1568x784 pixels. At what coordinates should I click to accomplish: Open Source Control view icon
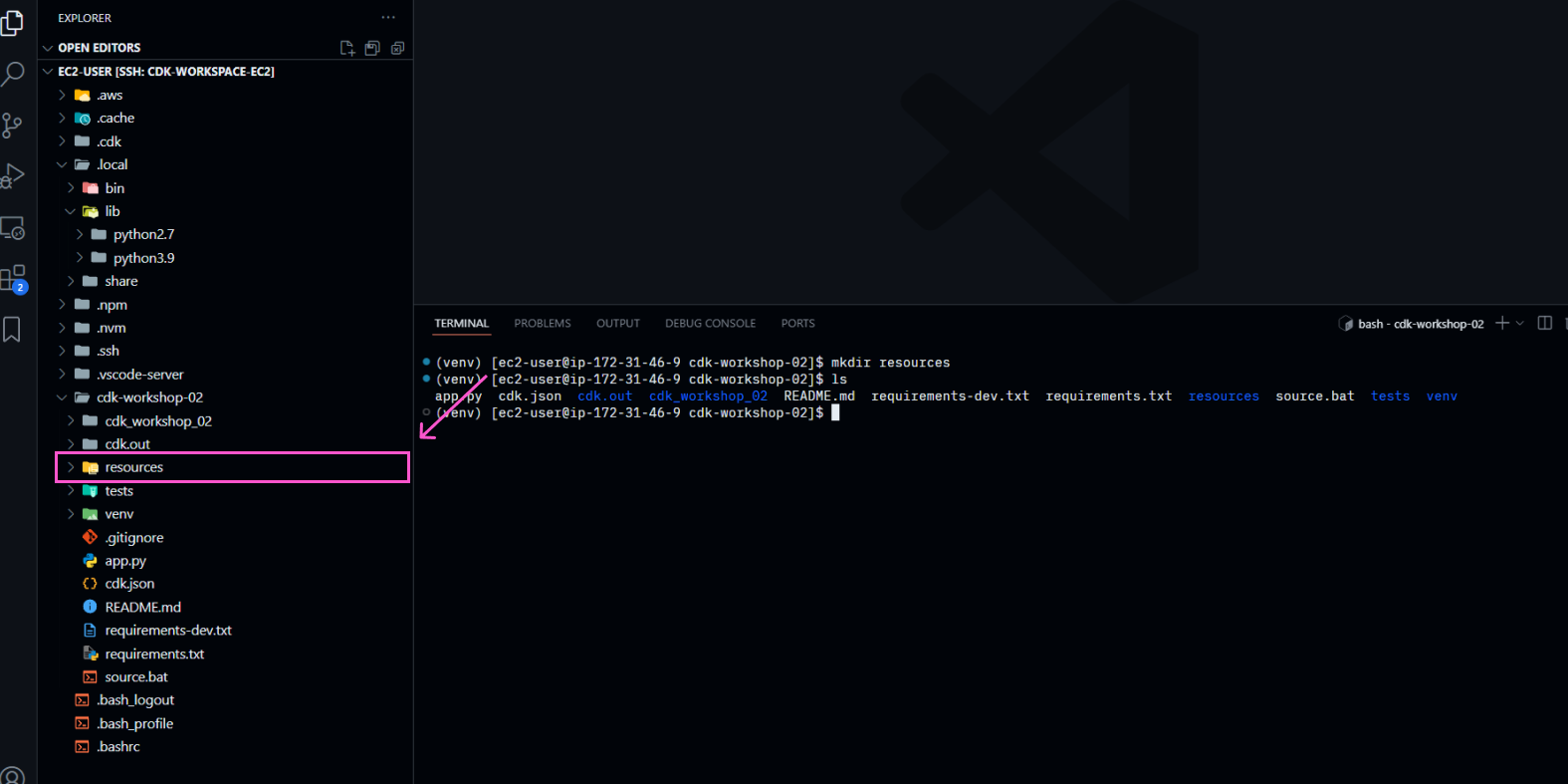click(12, 126)
